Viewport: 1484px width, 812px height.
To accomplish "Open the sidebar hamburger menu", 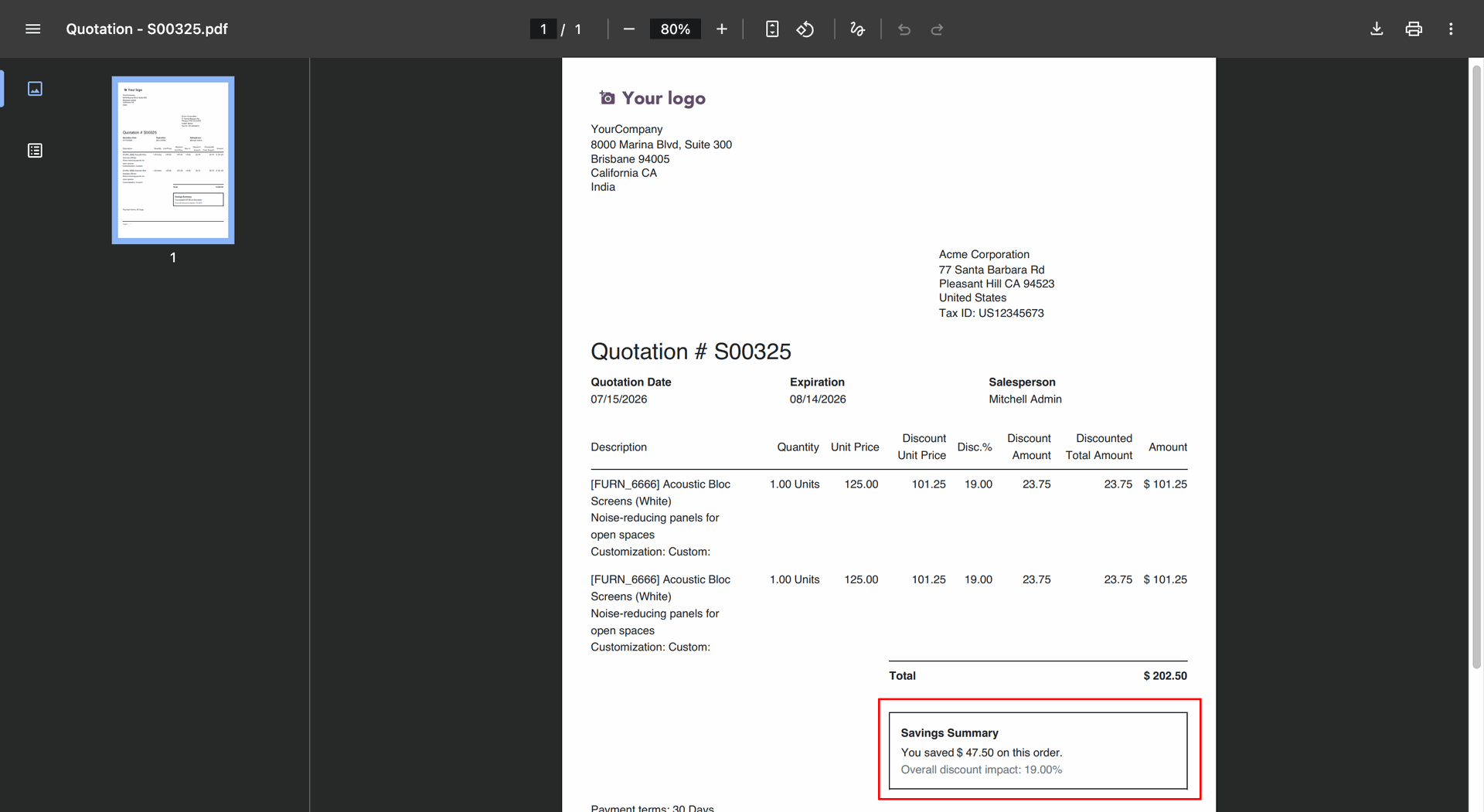I will [32, 29].
